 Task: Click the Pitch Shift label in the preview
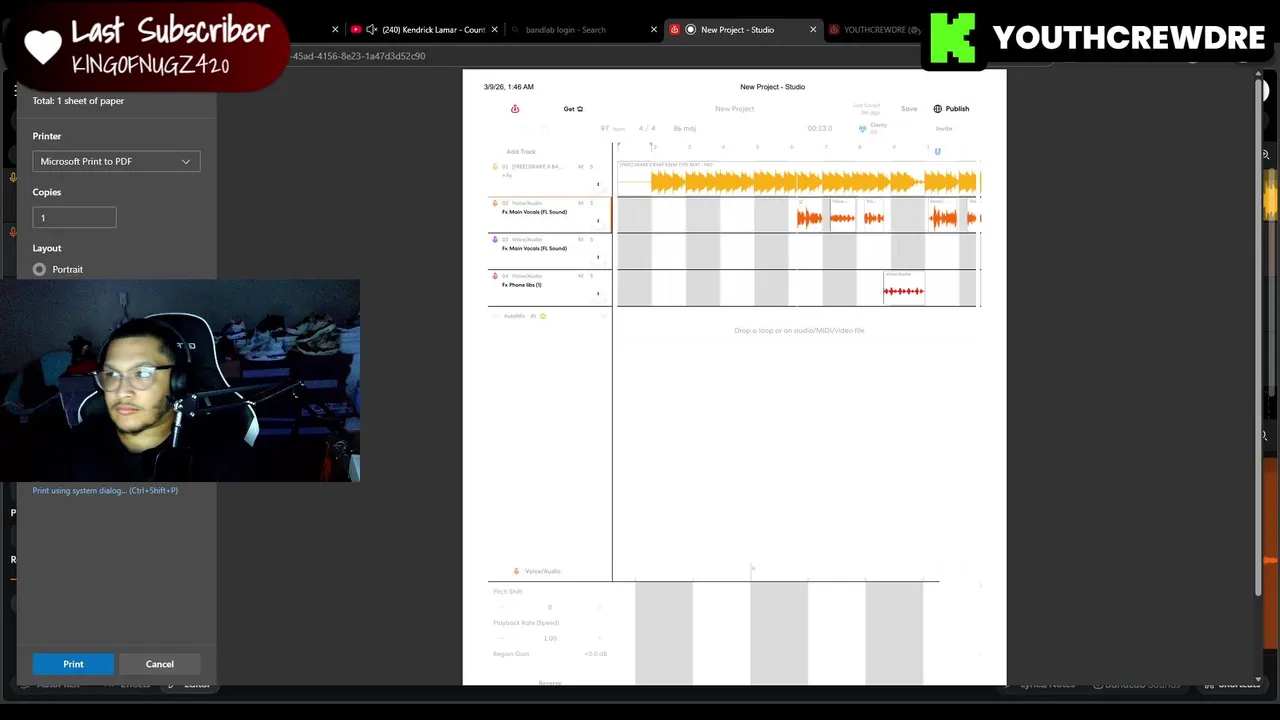(508, 592)
